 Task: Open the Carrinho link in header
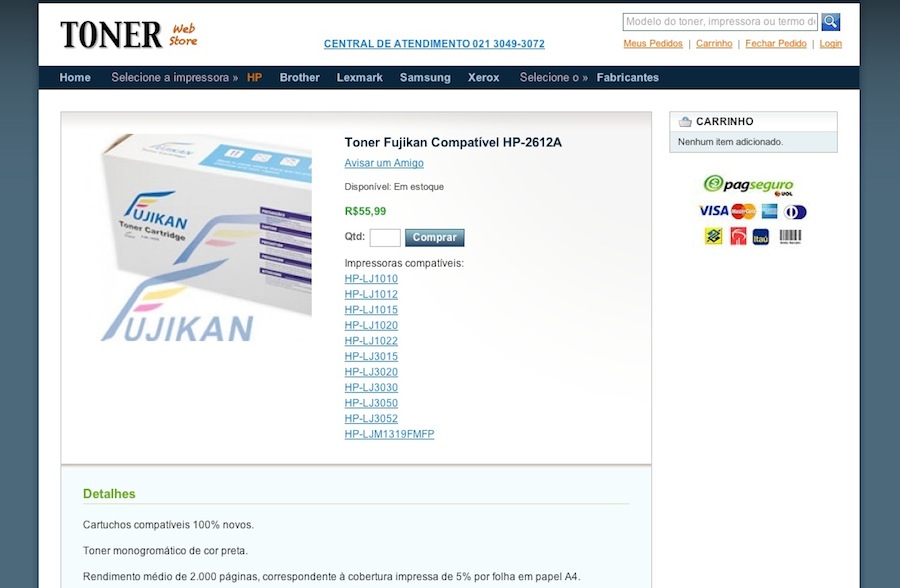coord(714,44)
